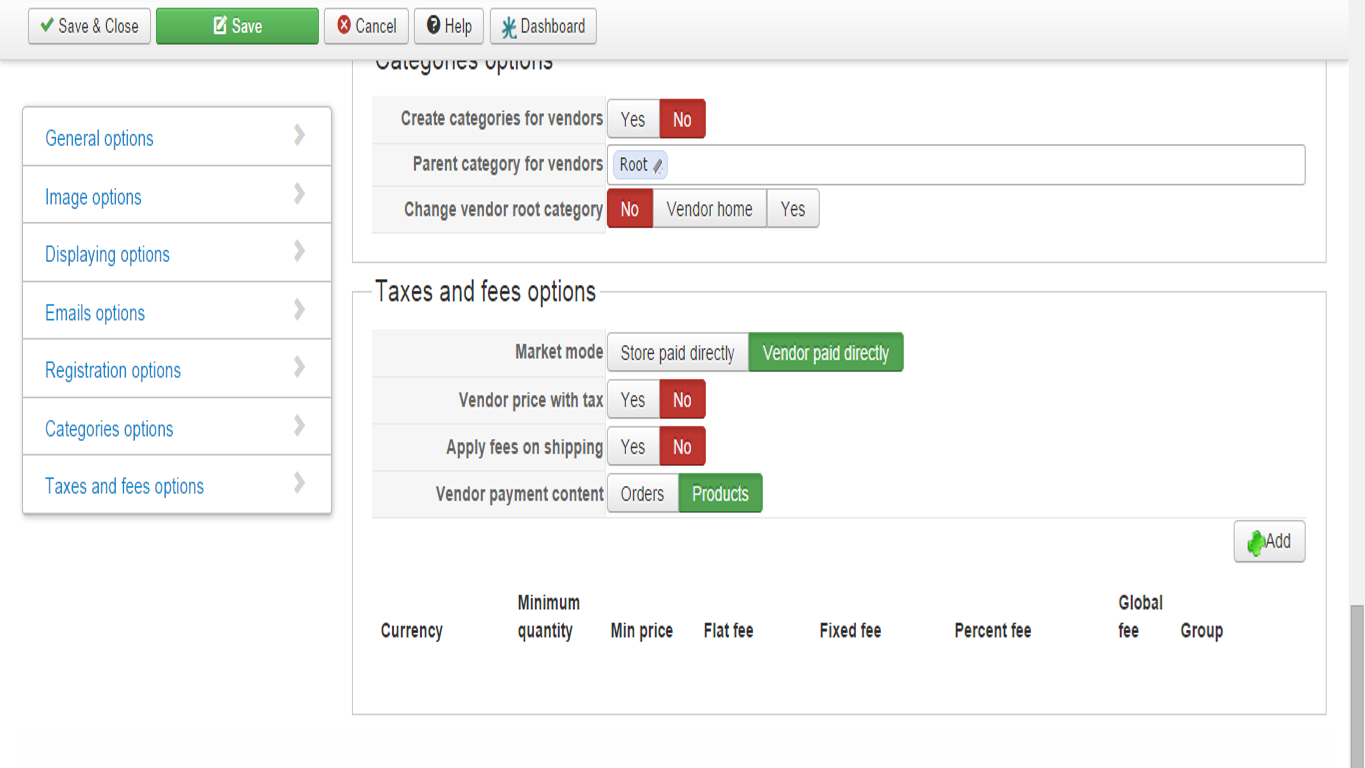Open the Displaying options section
The image size is (1365, 768).
pyautogui.click(x=107, y=254)
